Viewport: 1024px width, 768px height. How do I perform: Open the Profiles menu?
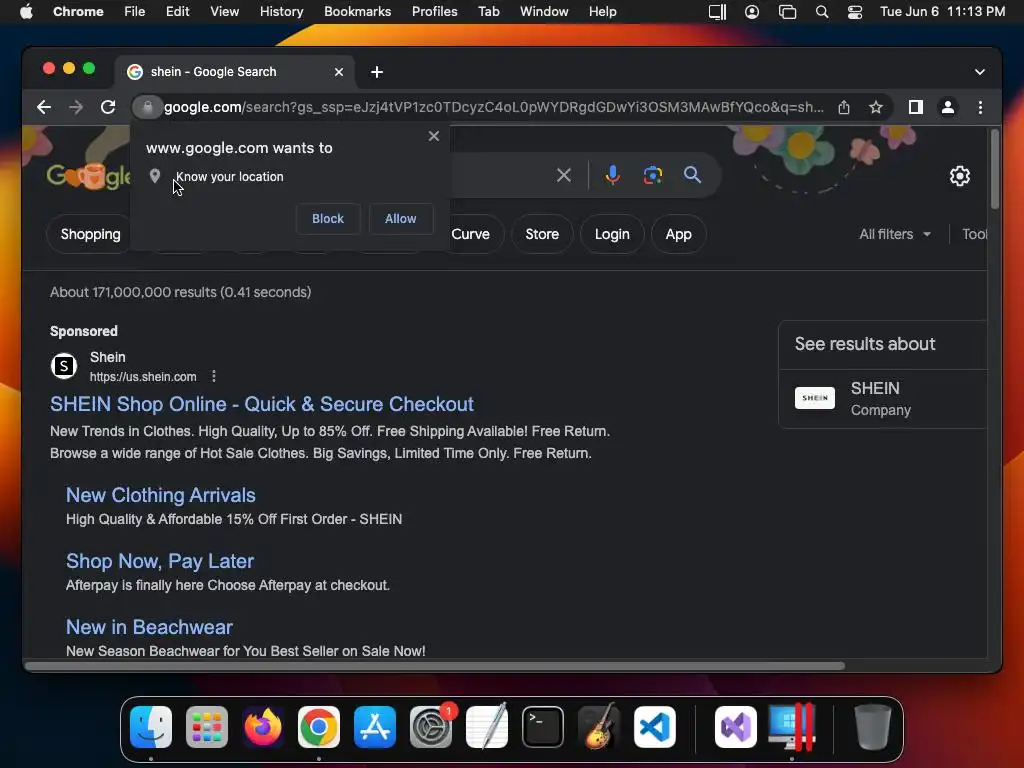coord(434,12)
